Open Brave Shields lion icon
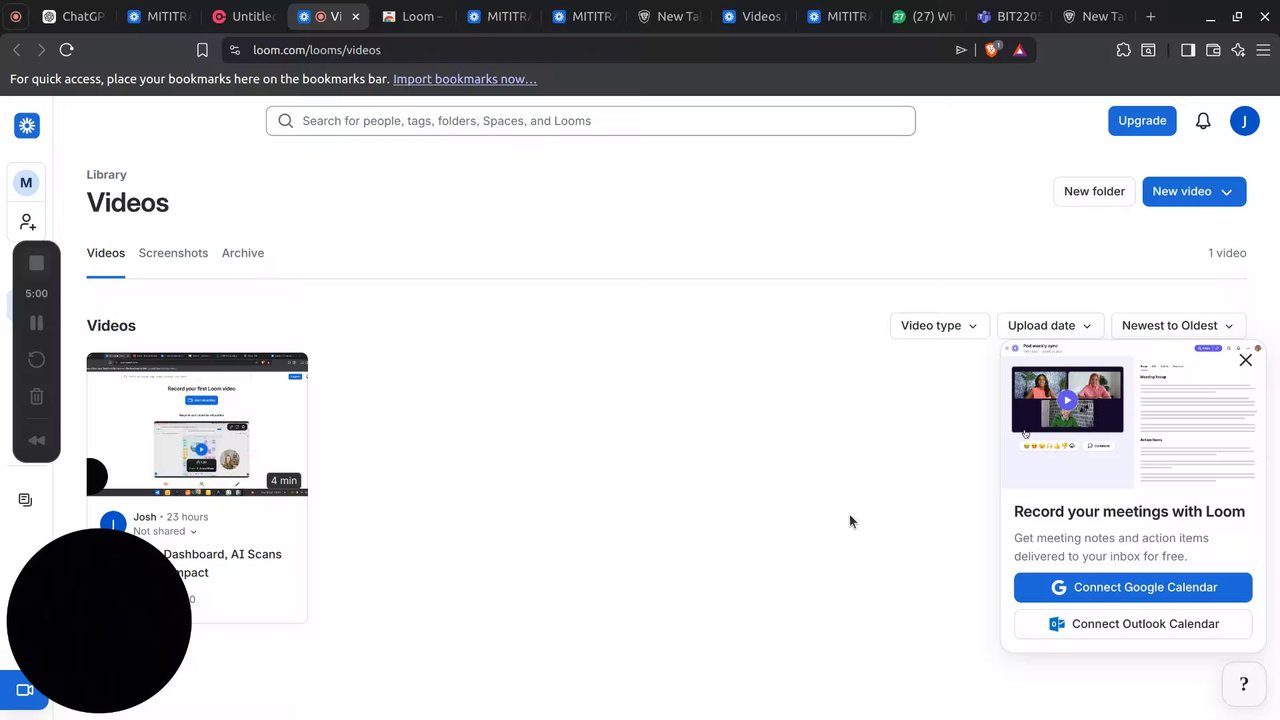This screenshot has height=720, width=1280. (992, 49)
